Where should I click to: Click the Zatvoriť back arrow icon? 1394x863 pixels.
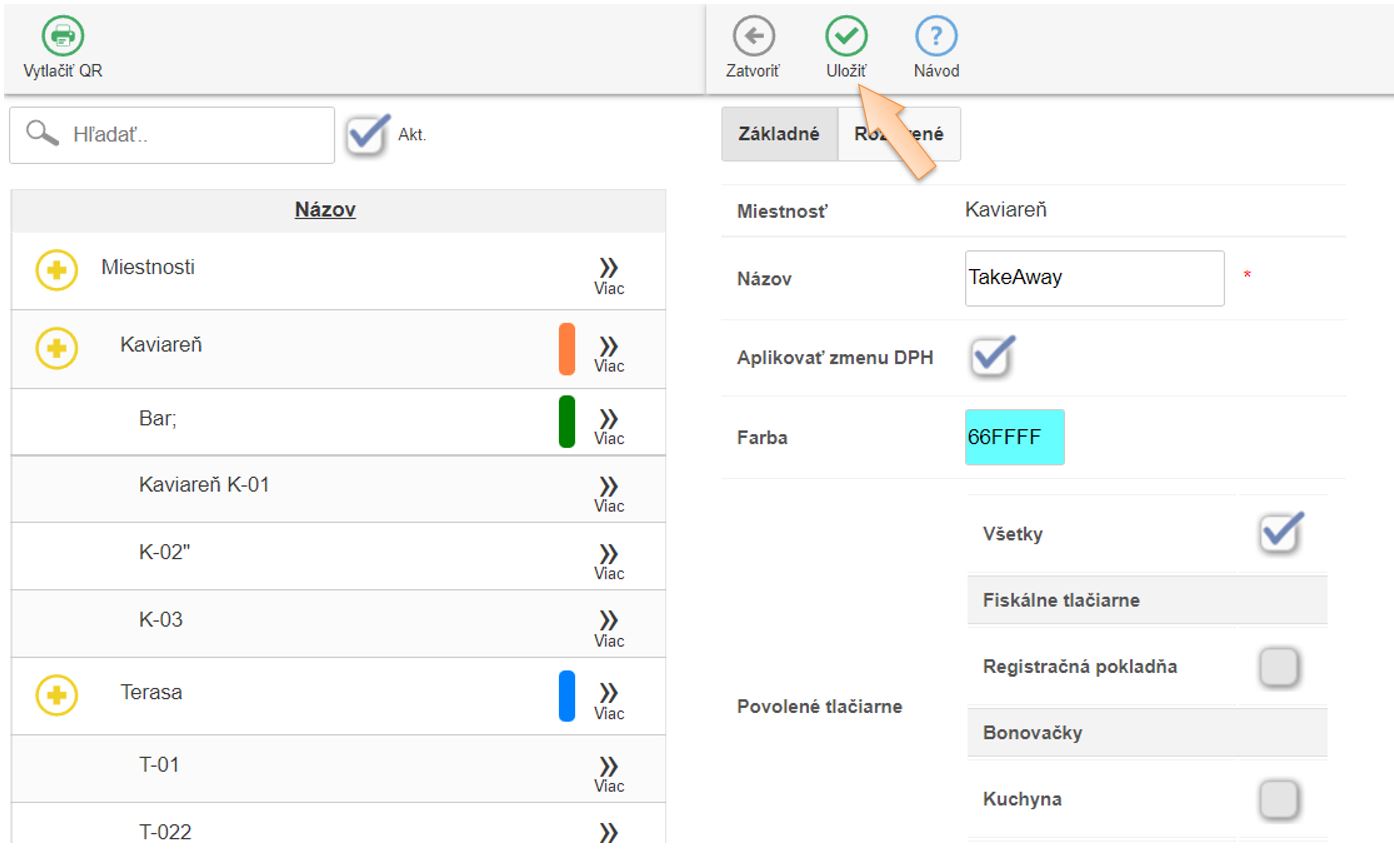(x=753, y=37)
